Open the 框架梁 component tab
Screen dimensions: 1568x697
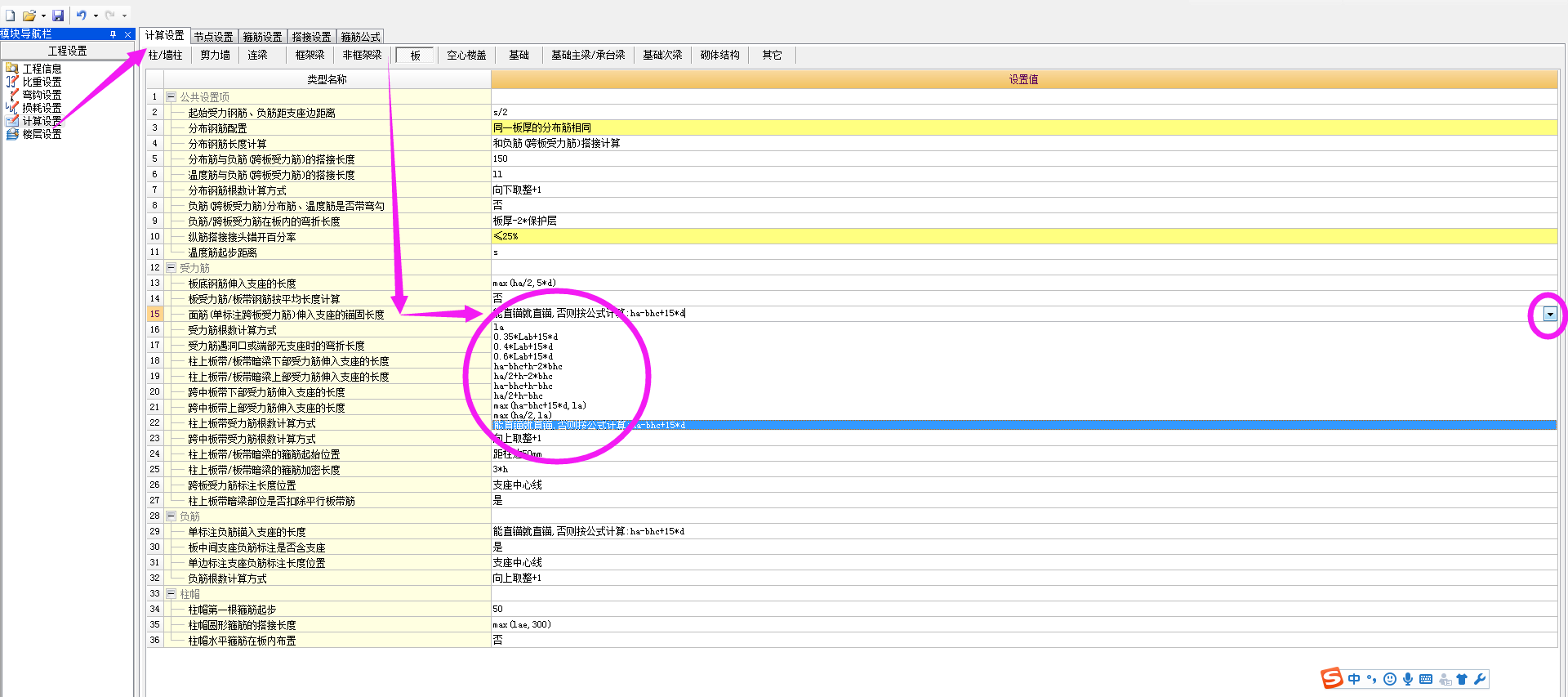click(x=310, y=55)
